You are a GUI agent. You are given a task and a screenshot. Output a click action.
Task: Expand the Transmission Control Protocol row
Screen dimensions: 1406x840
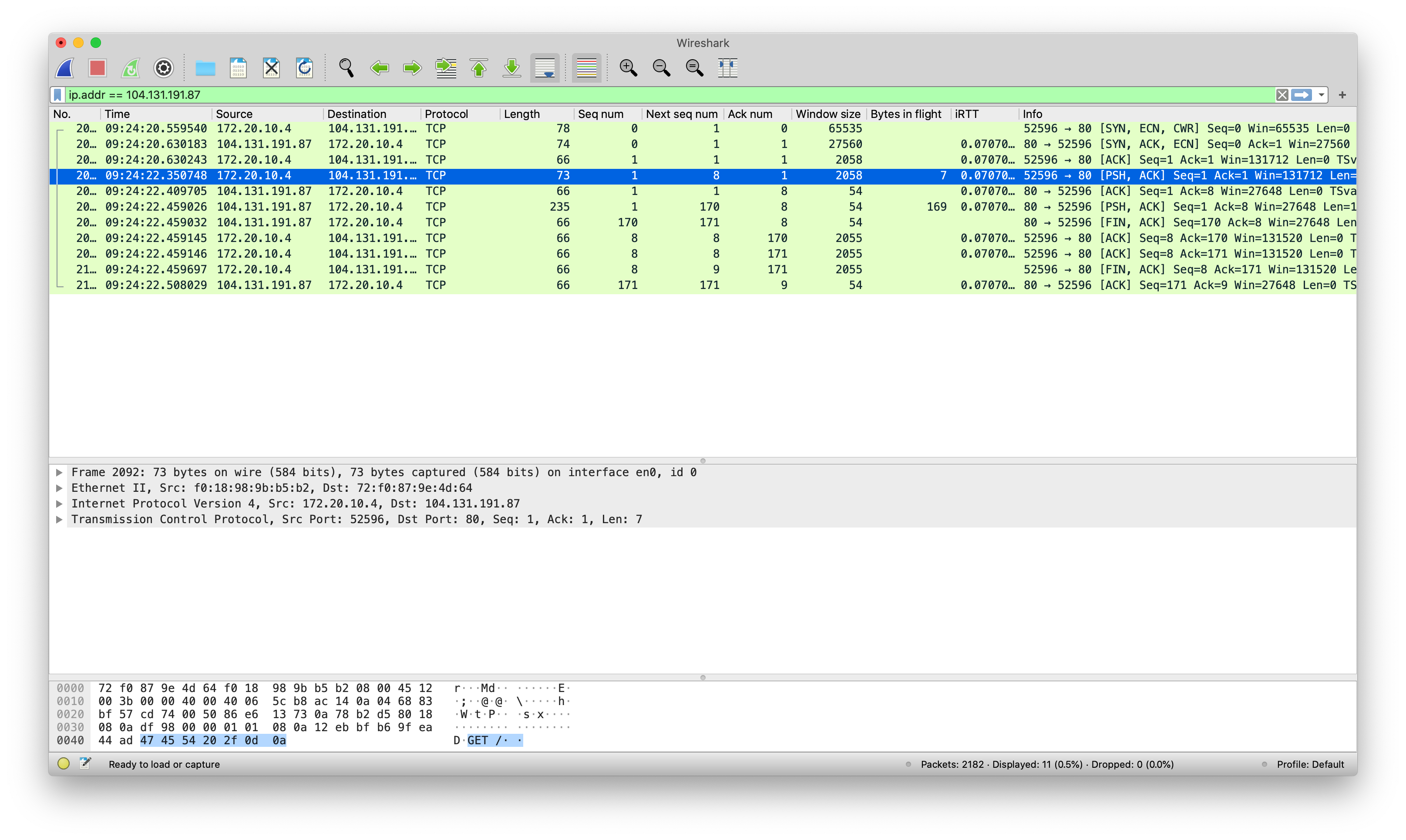click(x=60, y=518)
